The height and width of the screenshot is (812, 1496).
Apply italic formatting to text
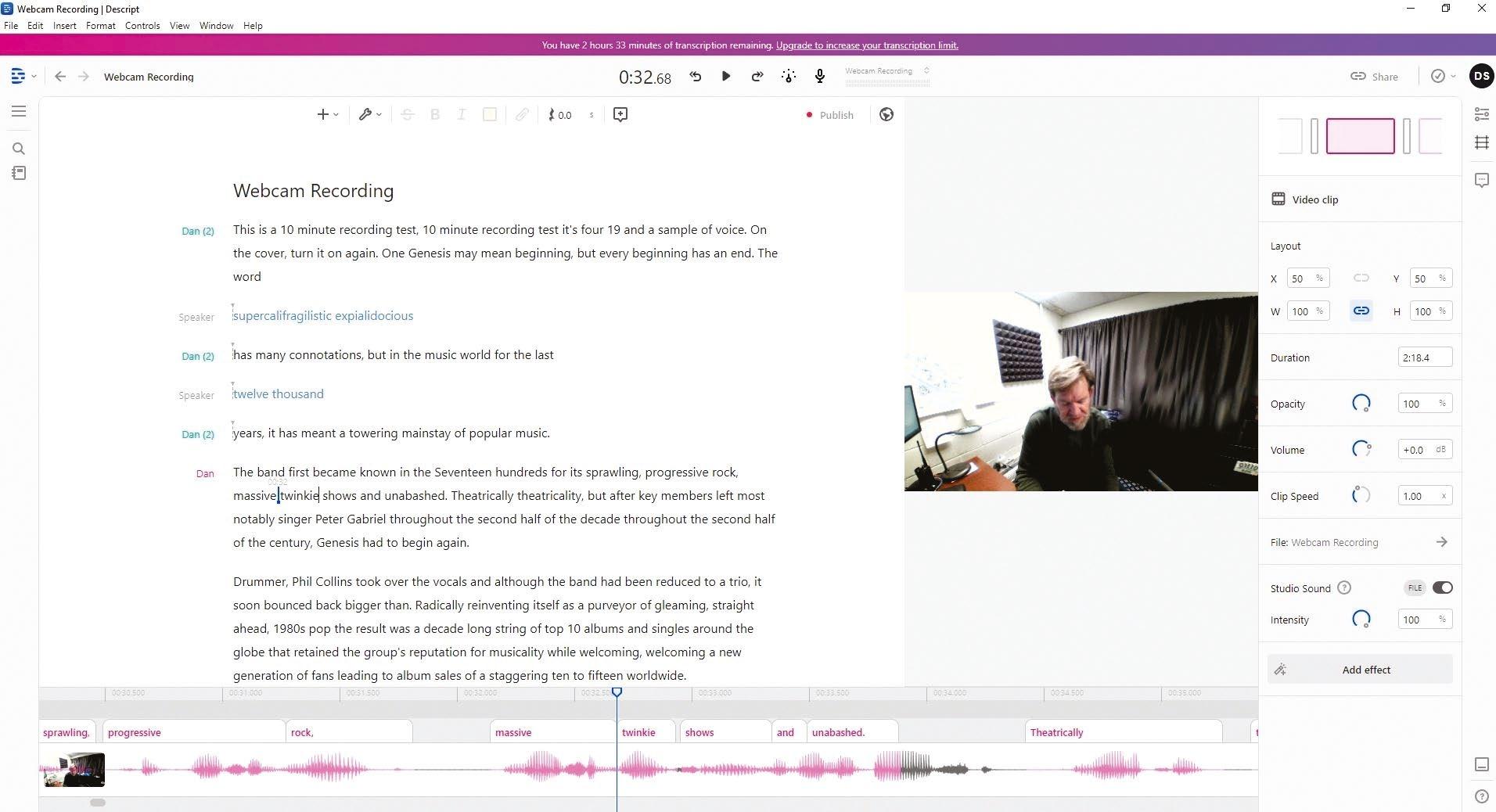462,114
